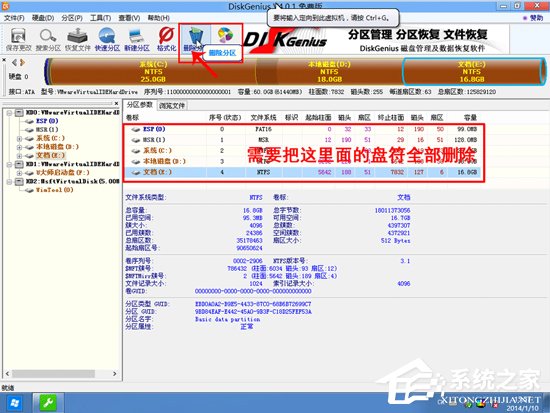The image size is (550, 413).
Task: Select 文档(E:) in the disk tree
Action: click(x=51, y=155)
